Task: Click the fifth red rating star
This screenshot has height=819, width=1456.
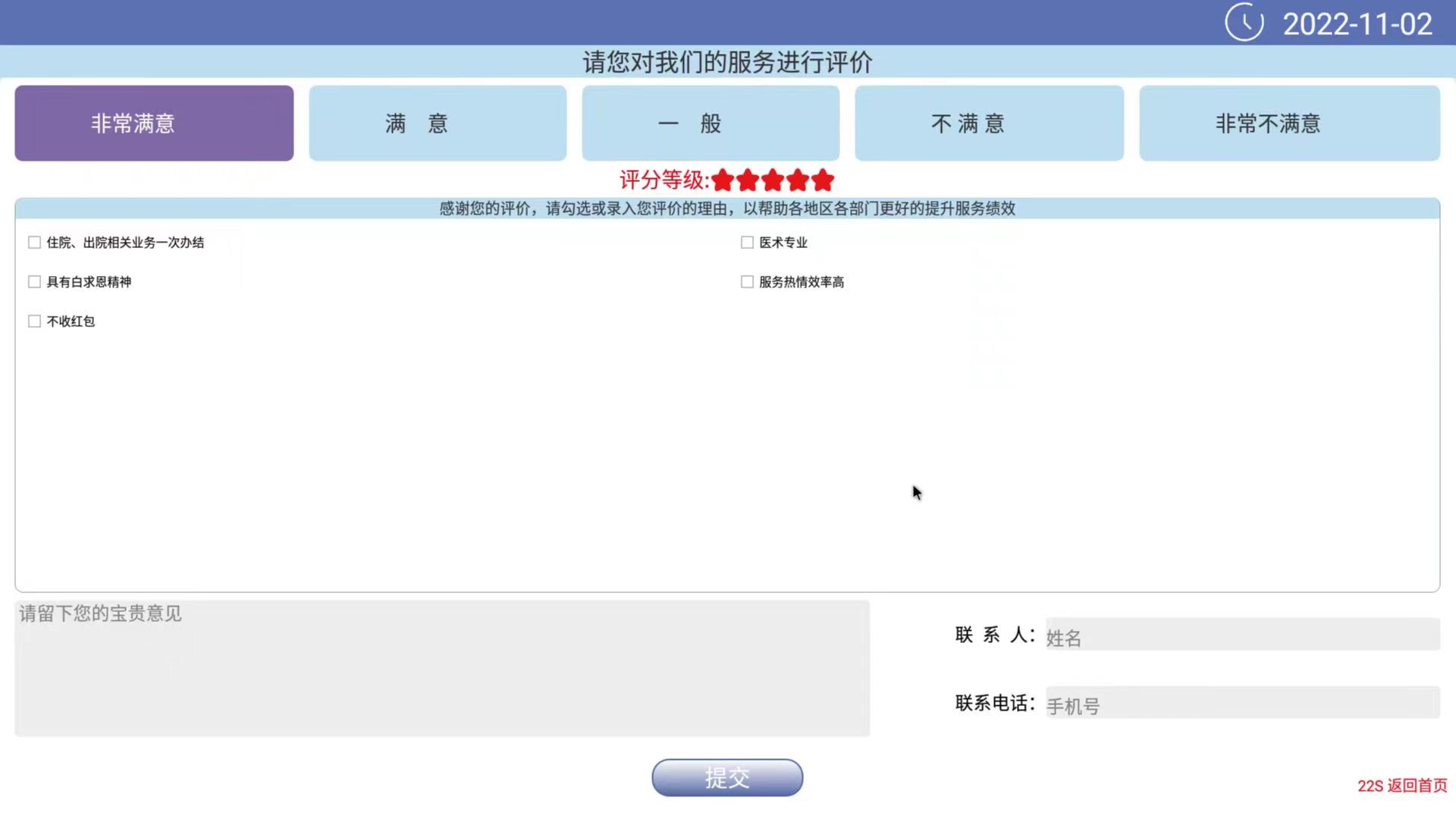Action: pyautogui.click(x=823, y=180)
